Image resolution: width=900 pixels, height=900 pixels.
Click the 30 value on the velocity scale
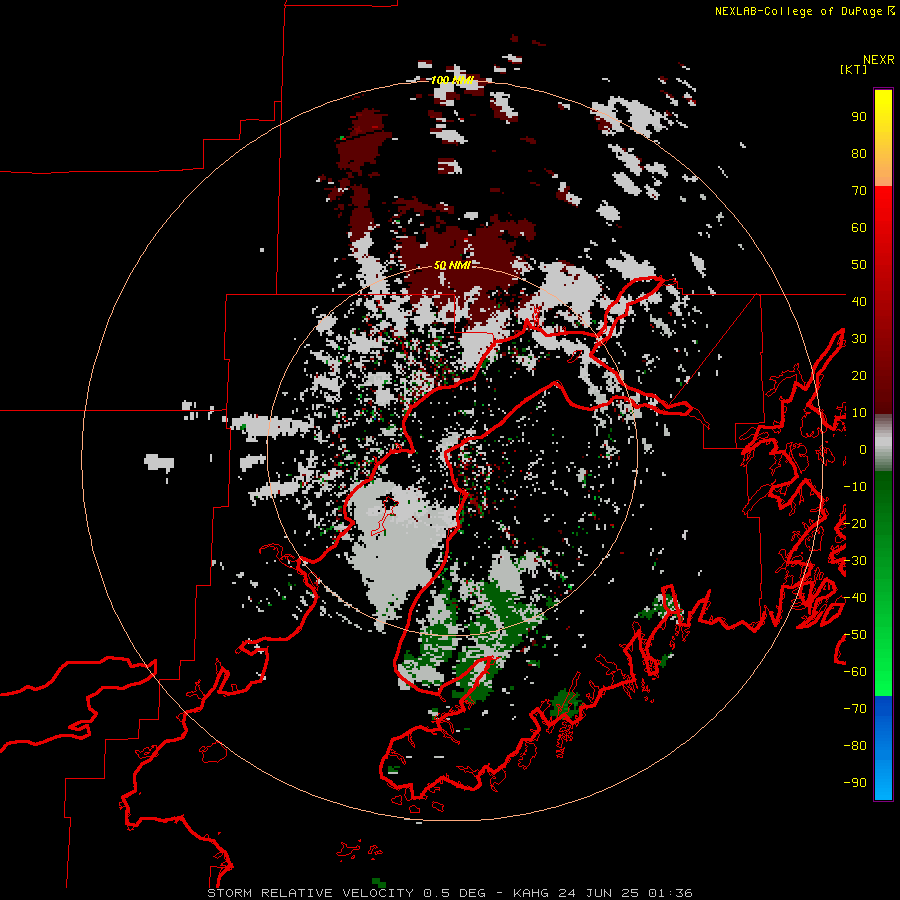coord(859,339)
